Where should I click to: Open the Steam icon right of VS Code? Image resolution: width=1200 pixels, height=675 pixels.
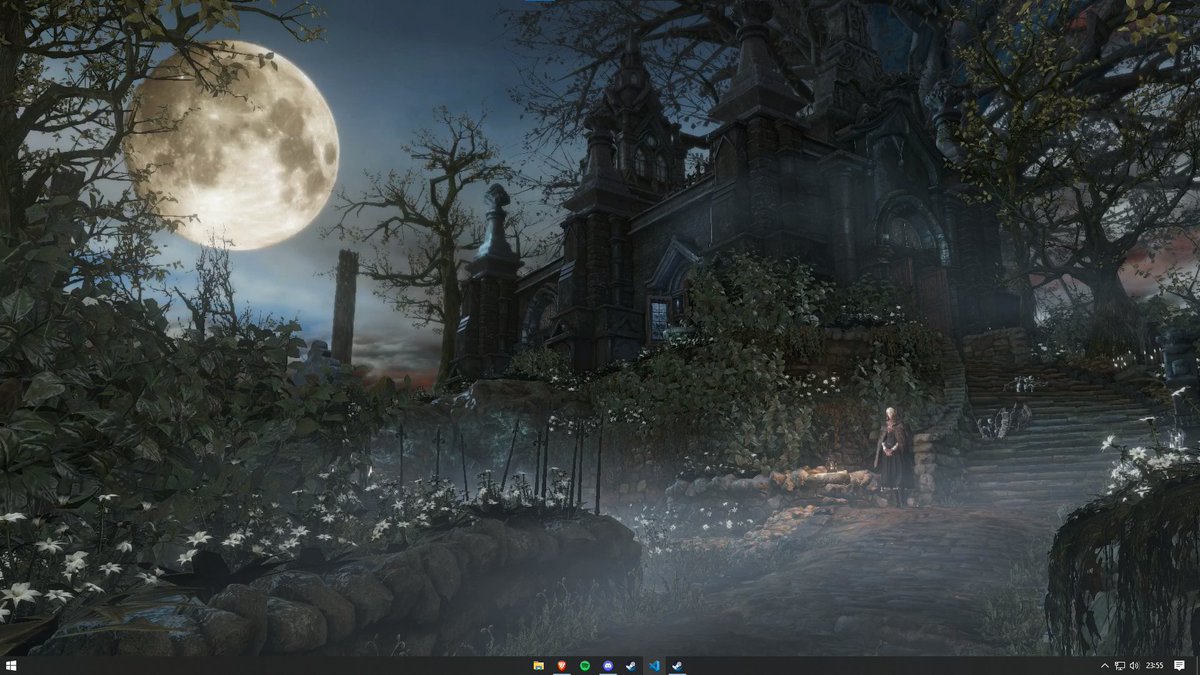coord(677,665)
